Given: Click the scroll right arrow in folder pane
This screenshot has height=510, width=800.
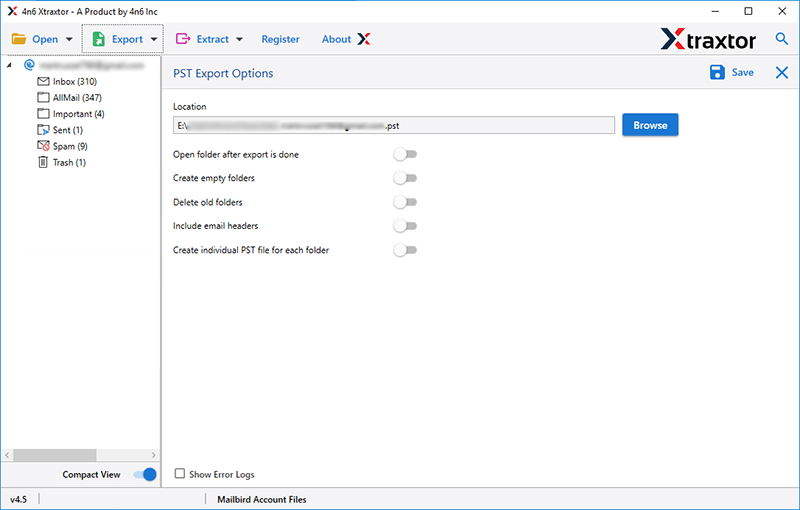Looking at the screenshot, I should 154,455.
